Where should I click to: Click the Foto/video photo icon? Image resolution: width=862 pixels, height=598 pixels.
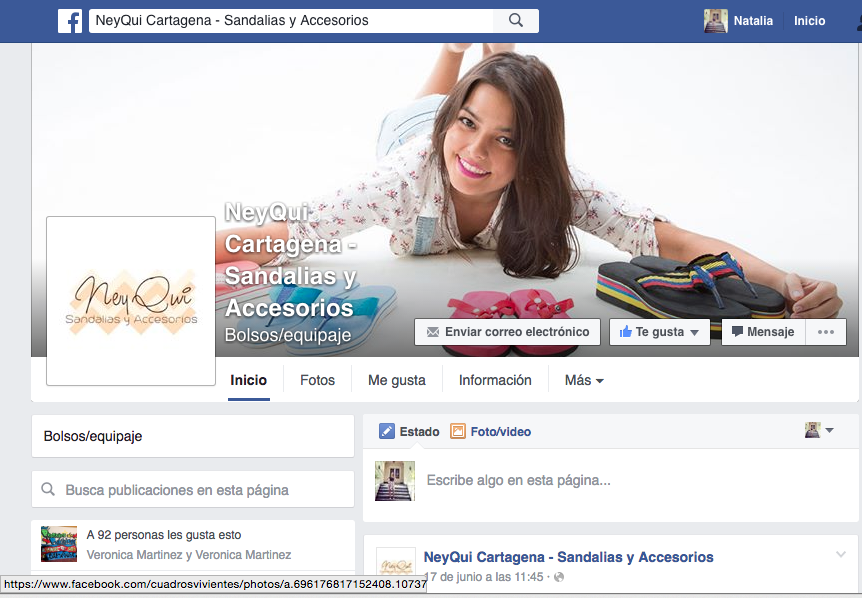(458, 432)
